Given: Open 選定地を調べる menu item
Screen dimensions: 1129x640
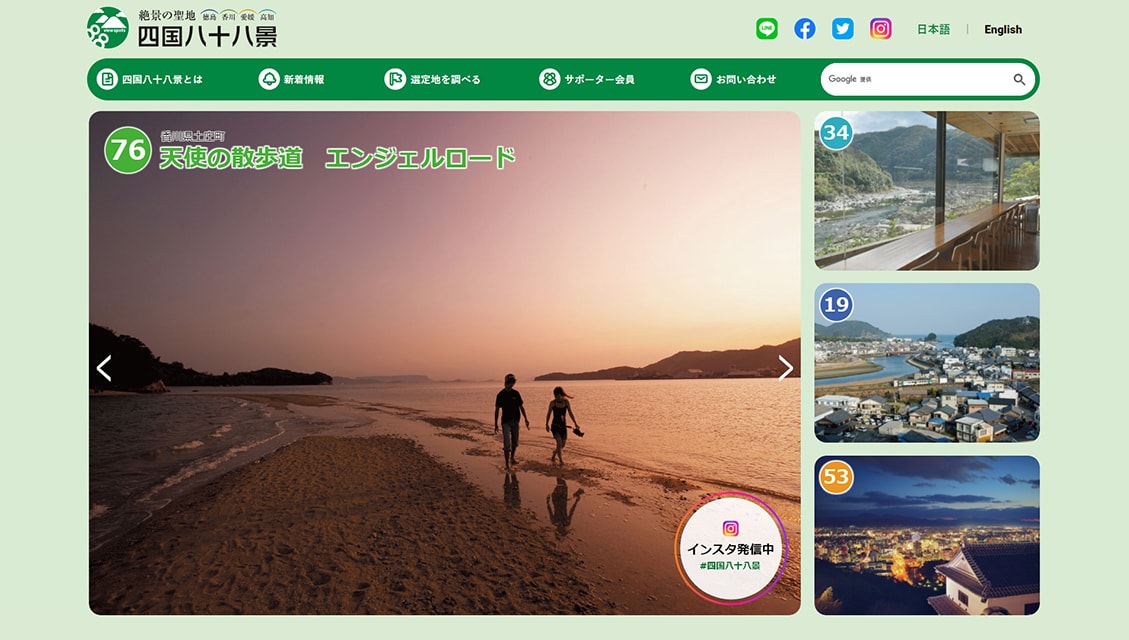Looking at the screenshot, I should coord(433,80).
